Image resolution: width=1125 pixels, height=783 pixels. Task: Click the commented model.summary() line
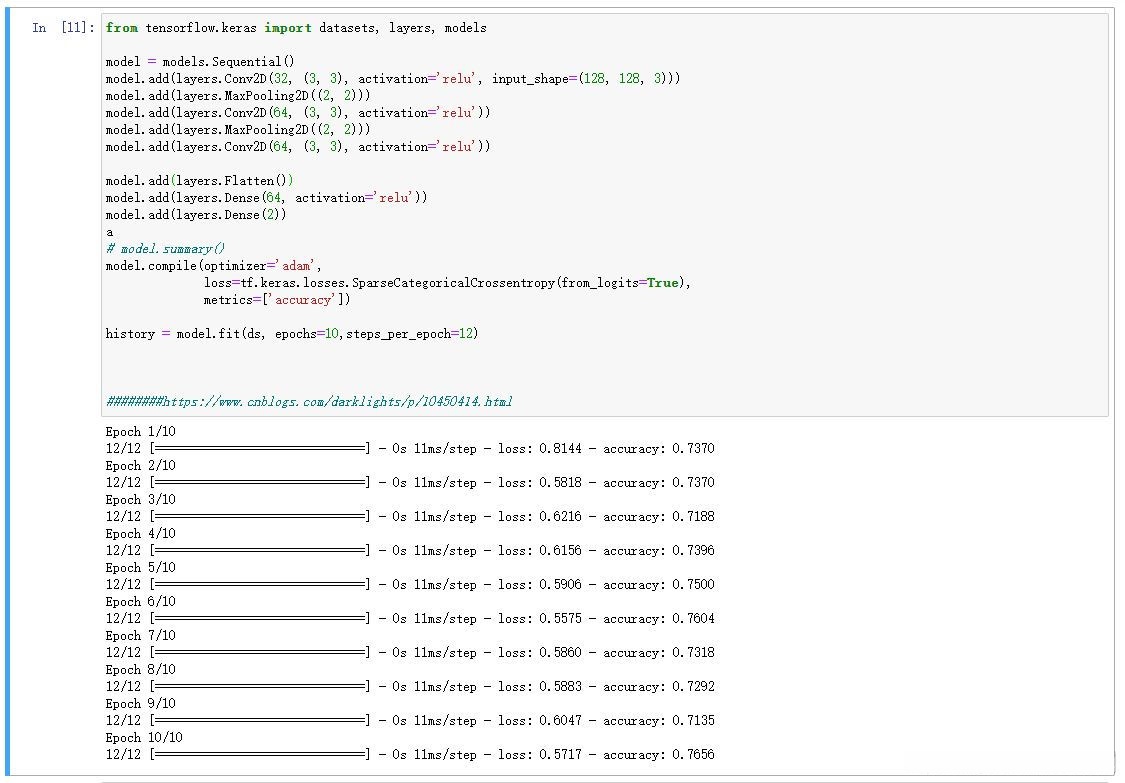pyautogui.click(x=166, y=249)
